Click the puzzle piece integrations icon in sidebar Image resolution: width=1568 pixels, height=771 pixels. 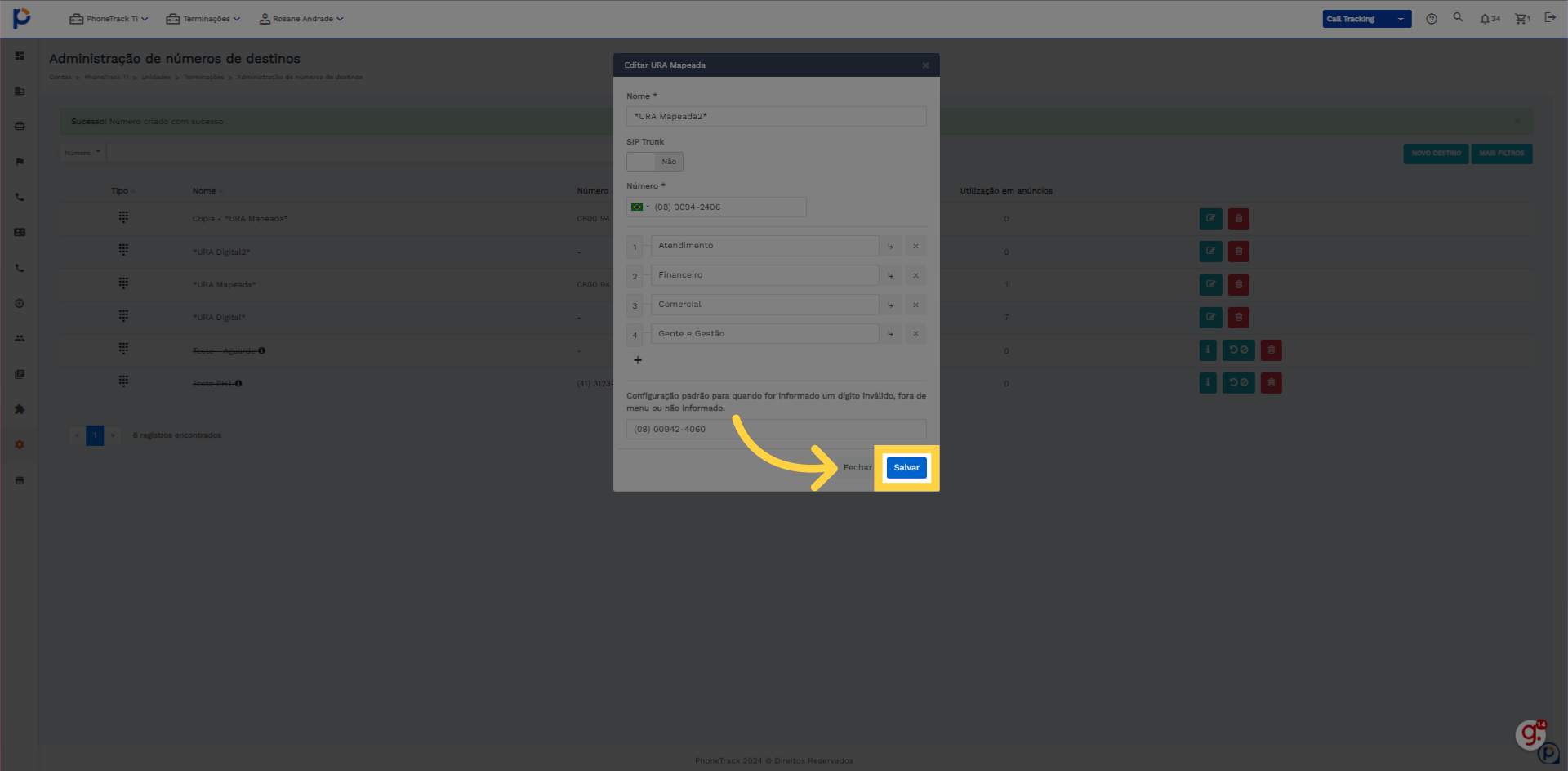click(x=20, y=409)
